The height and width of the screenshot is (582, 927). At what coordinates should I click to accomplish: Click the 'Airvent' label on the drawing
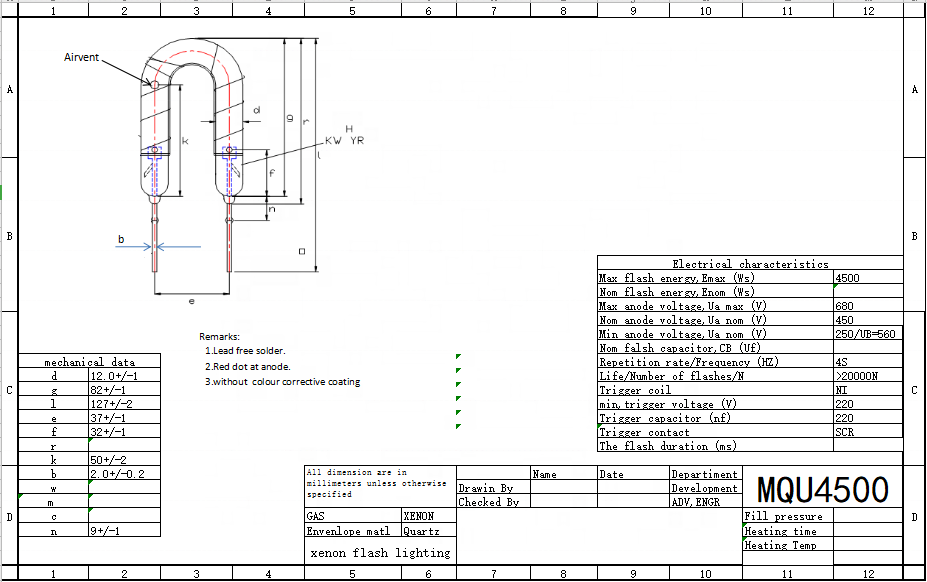tap(81, 57)
